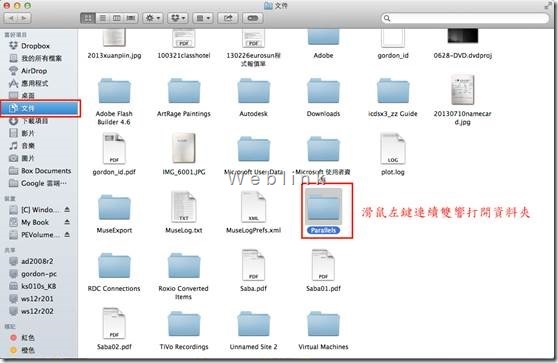Switch to list view mode

coord(102,18)
